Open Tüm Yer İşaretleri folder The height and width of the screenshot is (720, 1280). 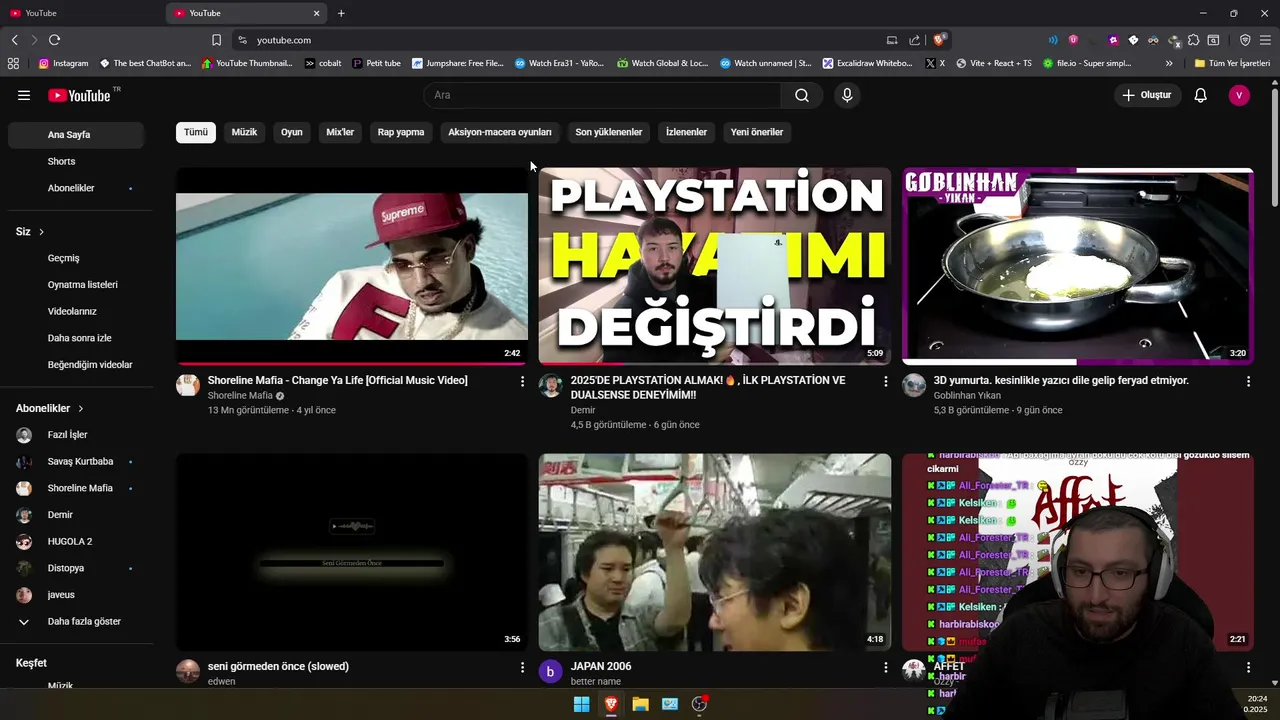[1232, 63]
